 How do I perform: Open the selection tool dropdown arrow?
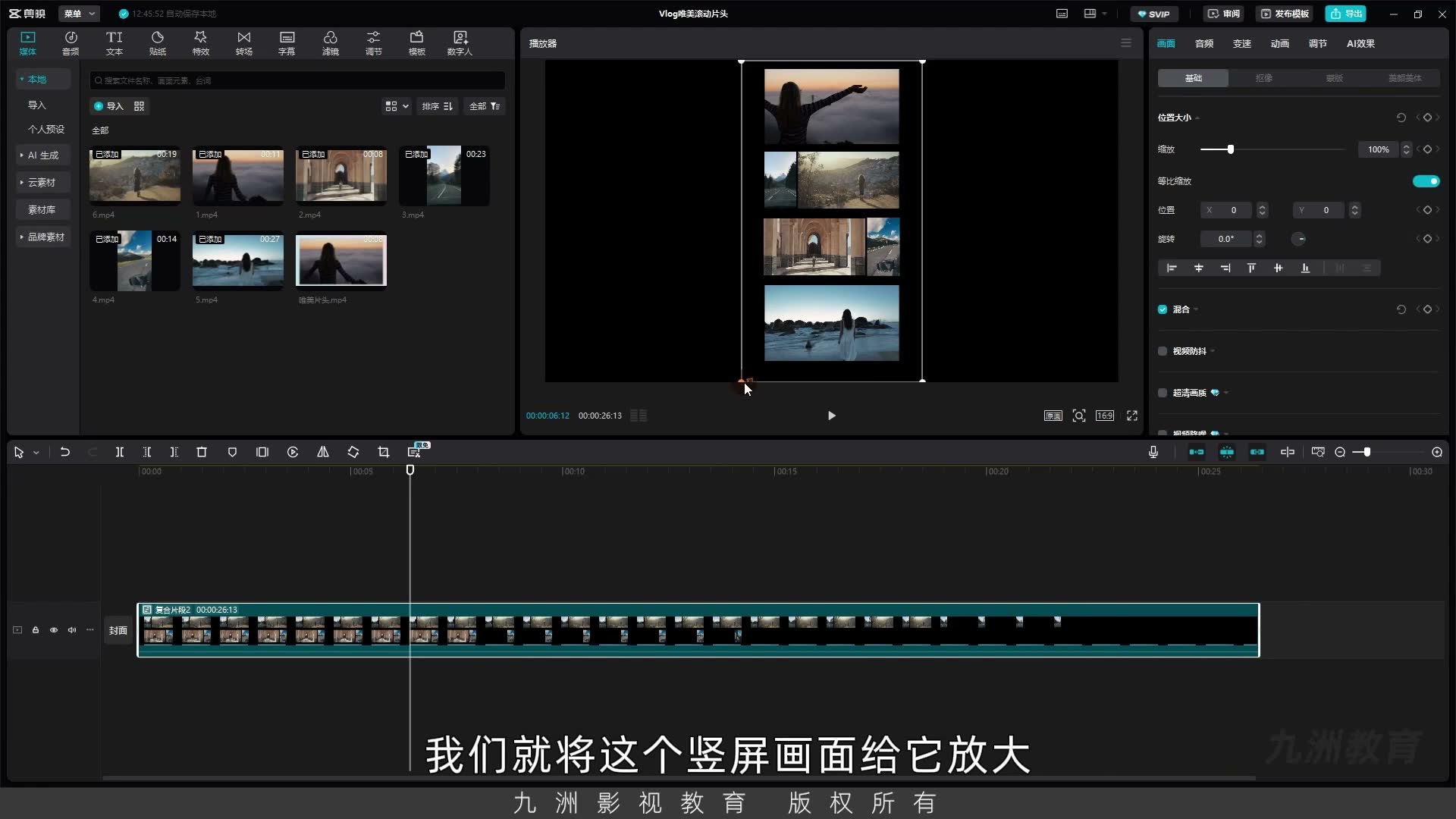pyautogui.click(x=36, y=453)
